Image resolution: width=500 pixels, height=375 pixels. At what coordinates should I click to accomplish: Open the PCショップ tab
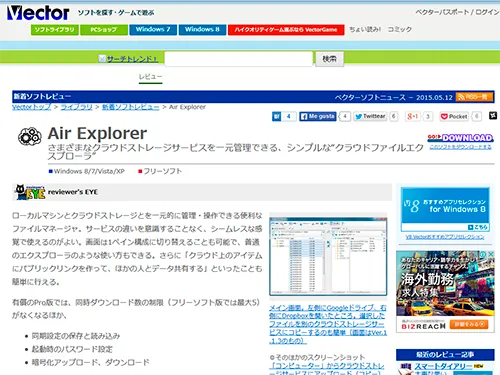(104, 30)
